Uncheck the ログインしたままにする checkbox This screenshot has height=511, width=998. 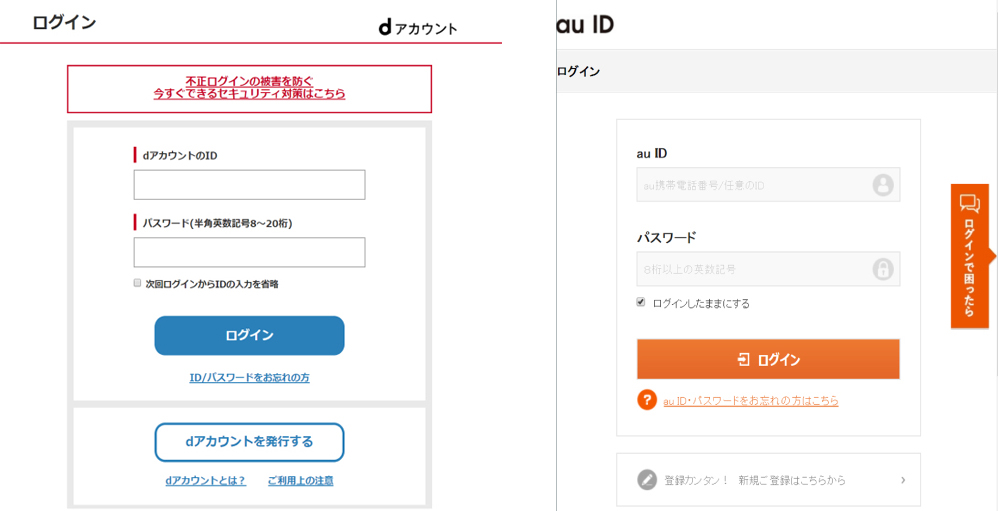641,303
